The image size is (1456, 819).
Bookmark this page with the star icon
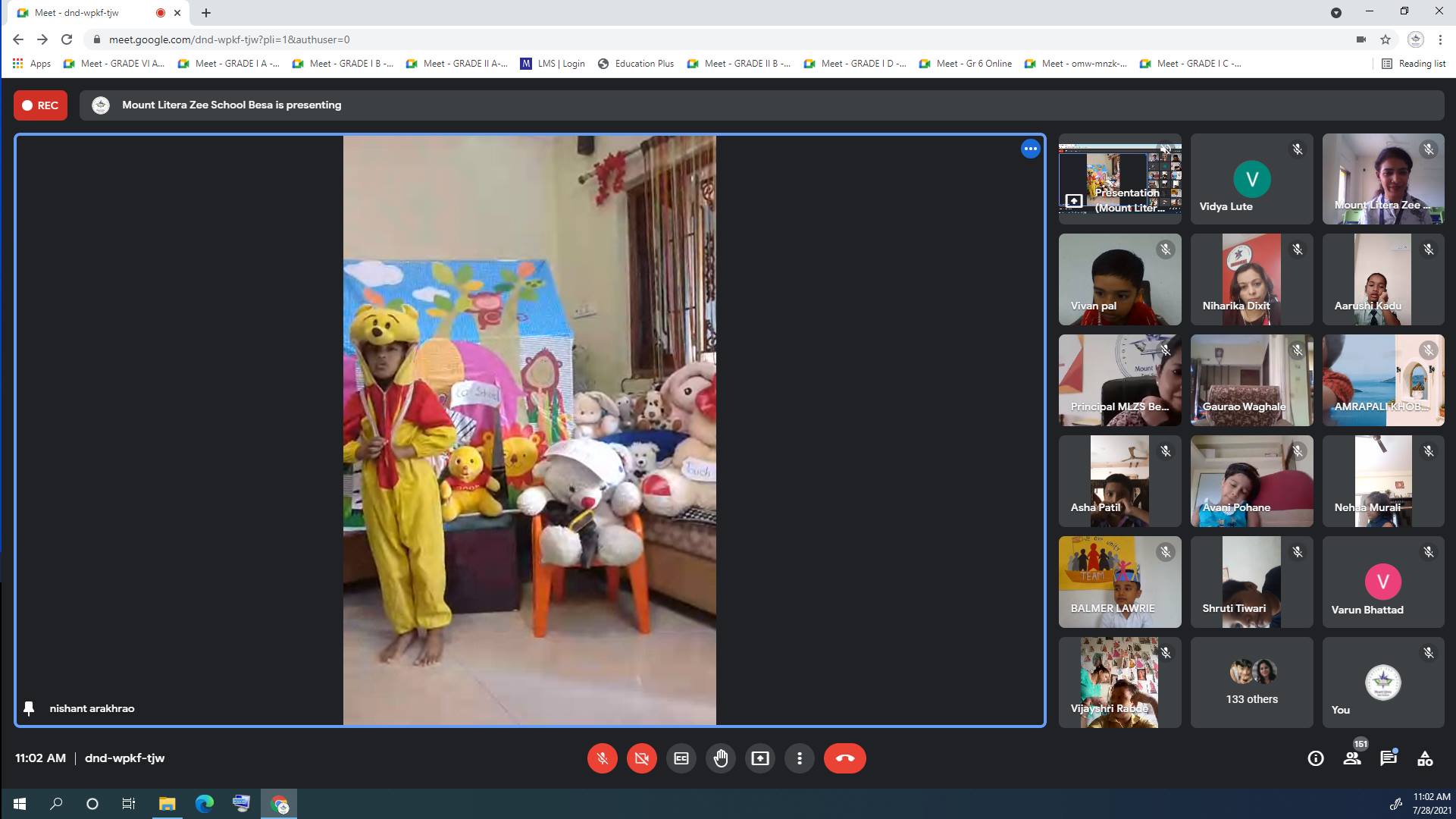pos(1386,39)
